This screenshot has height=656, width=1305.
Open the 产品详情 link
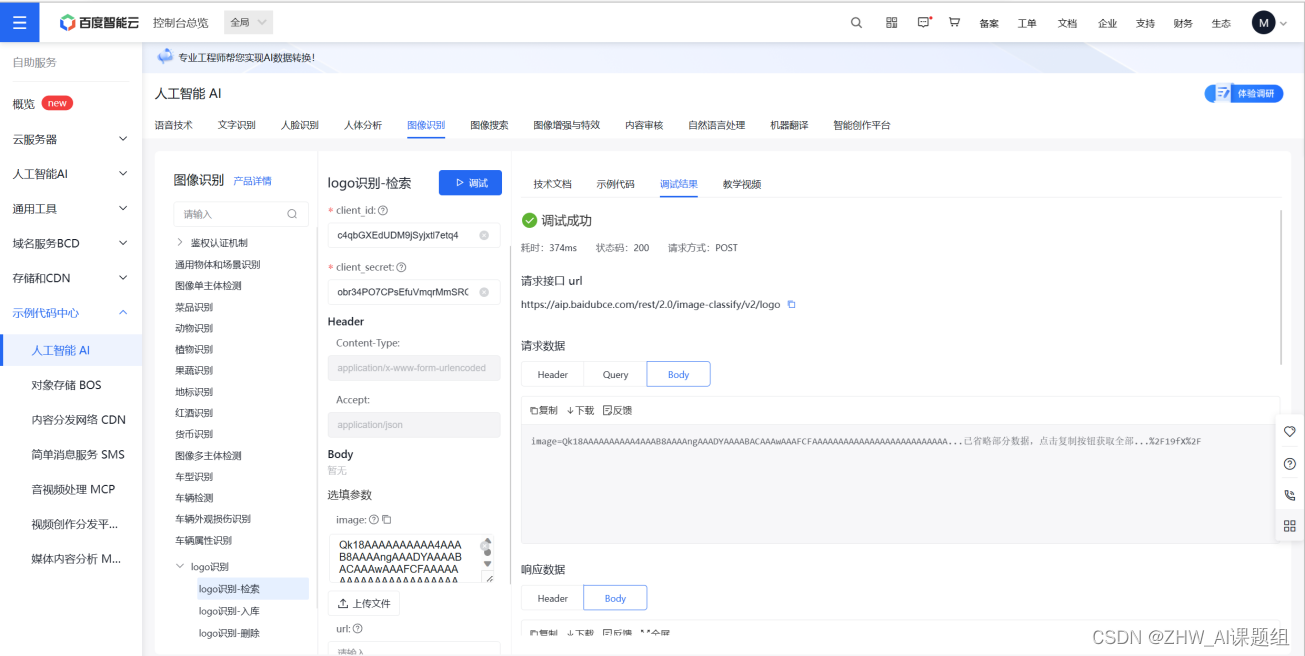pyautogui.click(x=252, y=181)
